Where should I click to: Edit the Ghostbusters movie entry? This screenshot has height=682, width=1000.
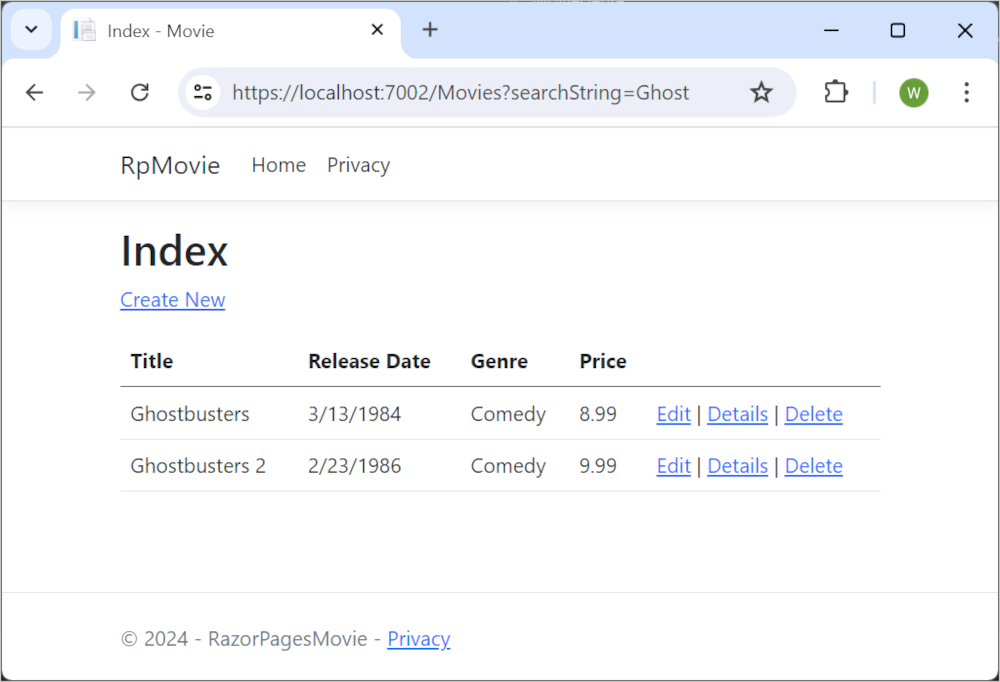[x=673, y=413]
